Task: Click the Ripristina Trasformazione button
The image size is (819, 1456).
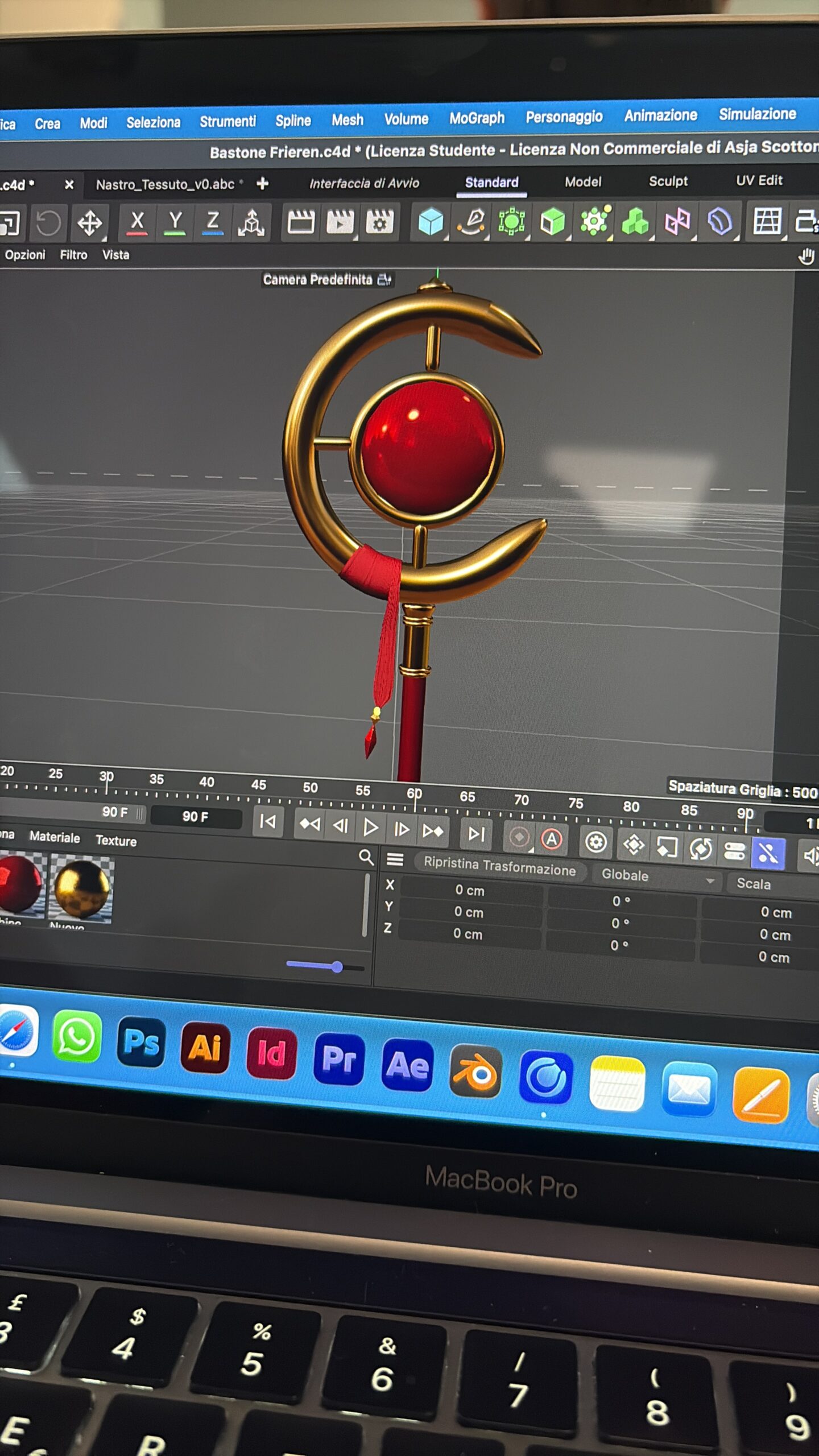Action: tap(499, 866)
